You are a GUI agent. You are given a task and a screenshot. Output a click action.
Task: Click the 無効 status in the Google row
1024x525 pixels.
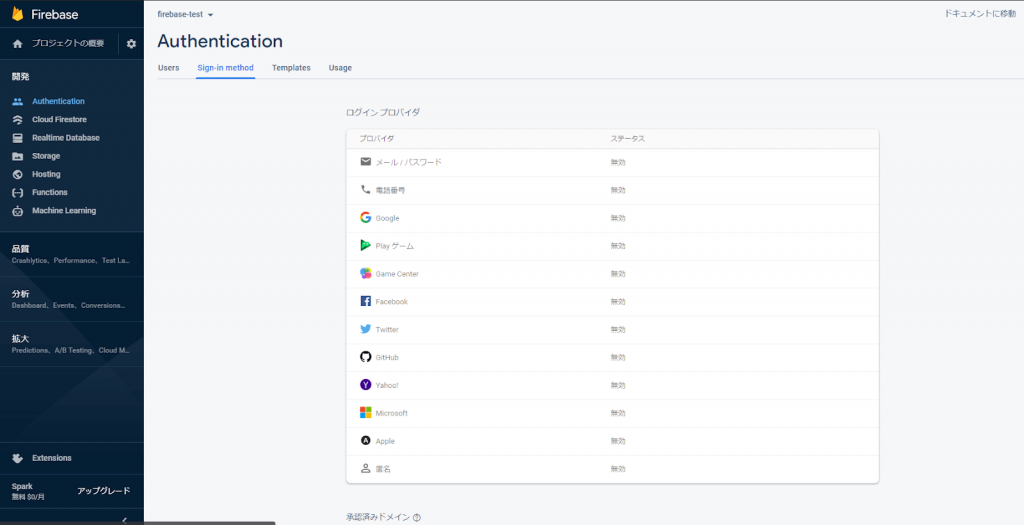click(618, 218)
